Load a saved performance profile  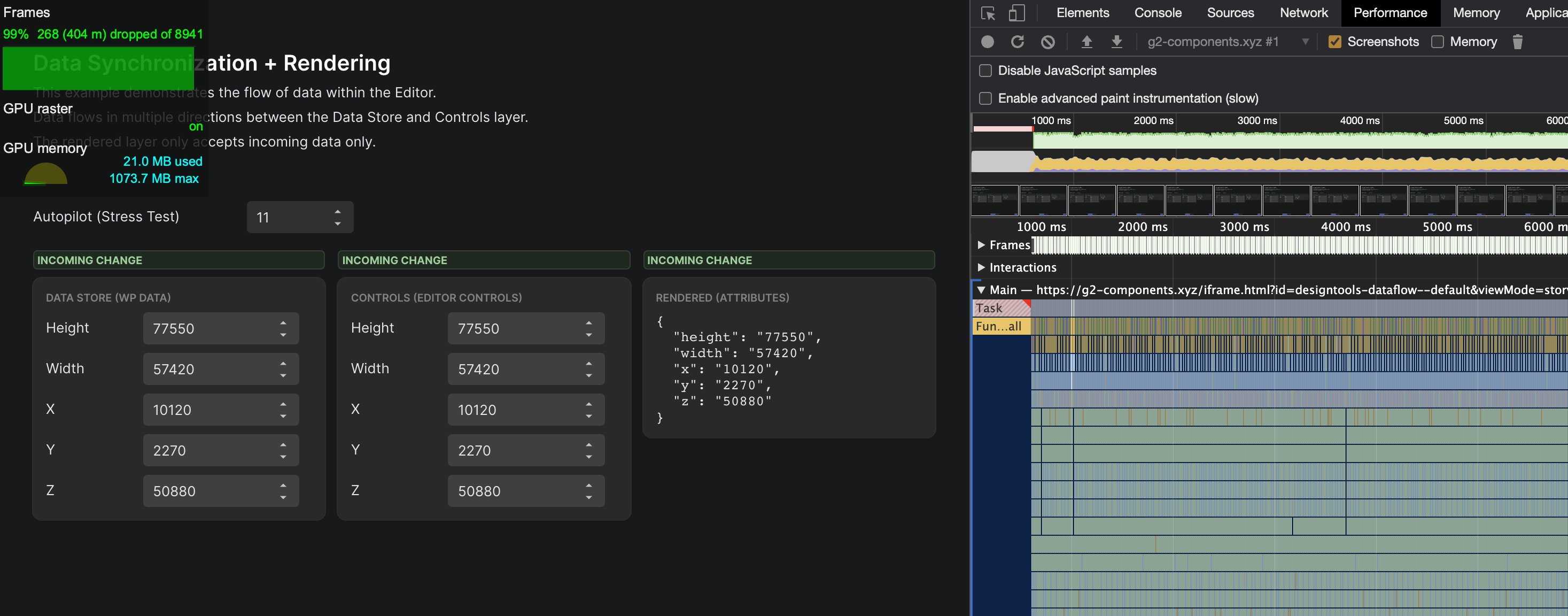click(x=1117, y=41)
